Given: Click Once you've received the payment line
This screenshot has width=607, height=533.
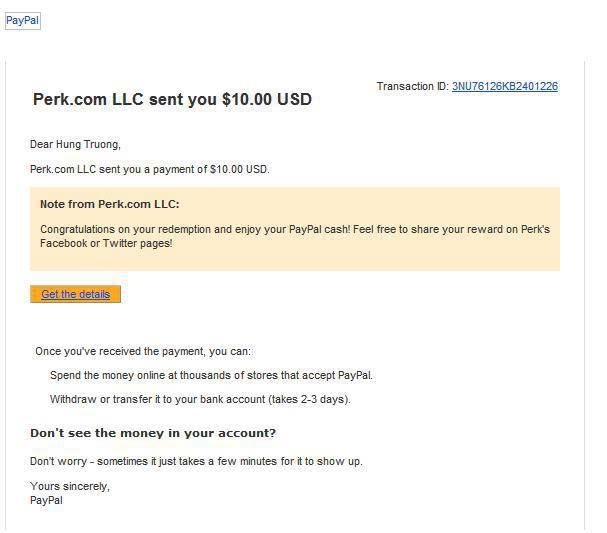Looking at the screenshot, I should (x=143, y=351).
